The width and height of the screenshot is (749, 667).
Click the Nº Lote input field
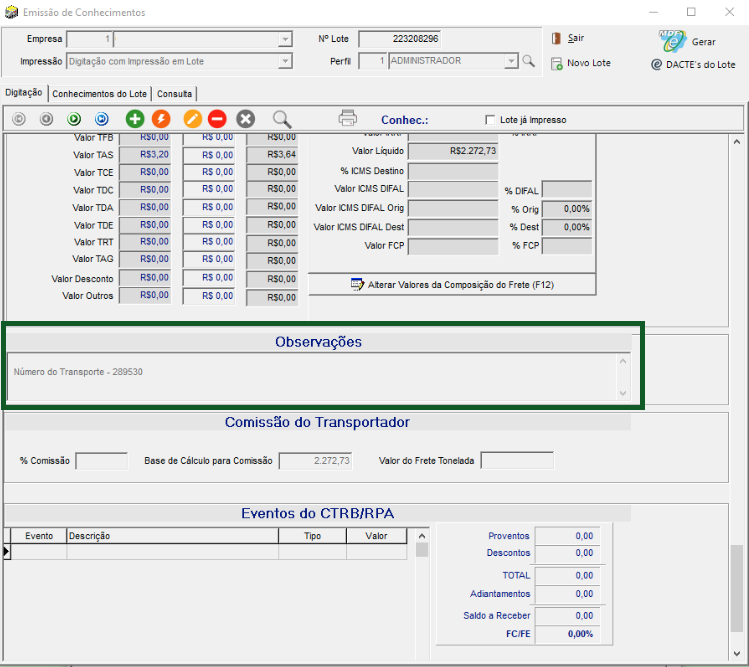pos(399,39)
